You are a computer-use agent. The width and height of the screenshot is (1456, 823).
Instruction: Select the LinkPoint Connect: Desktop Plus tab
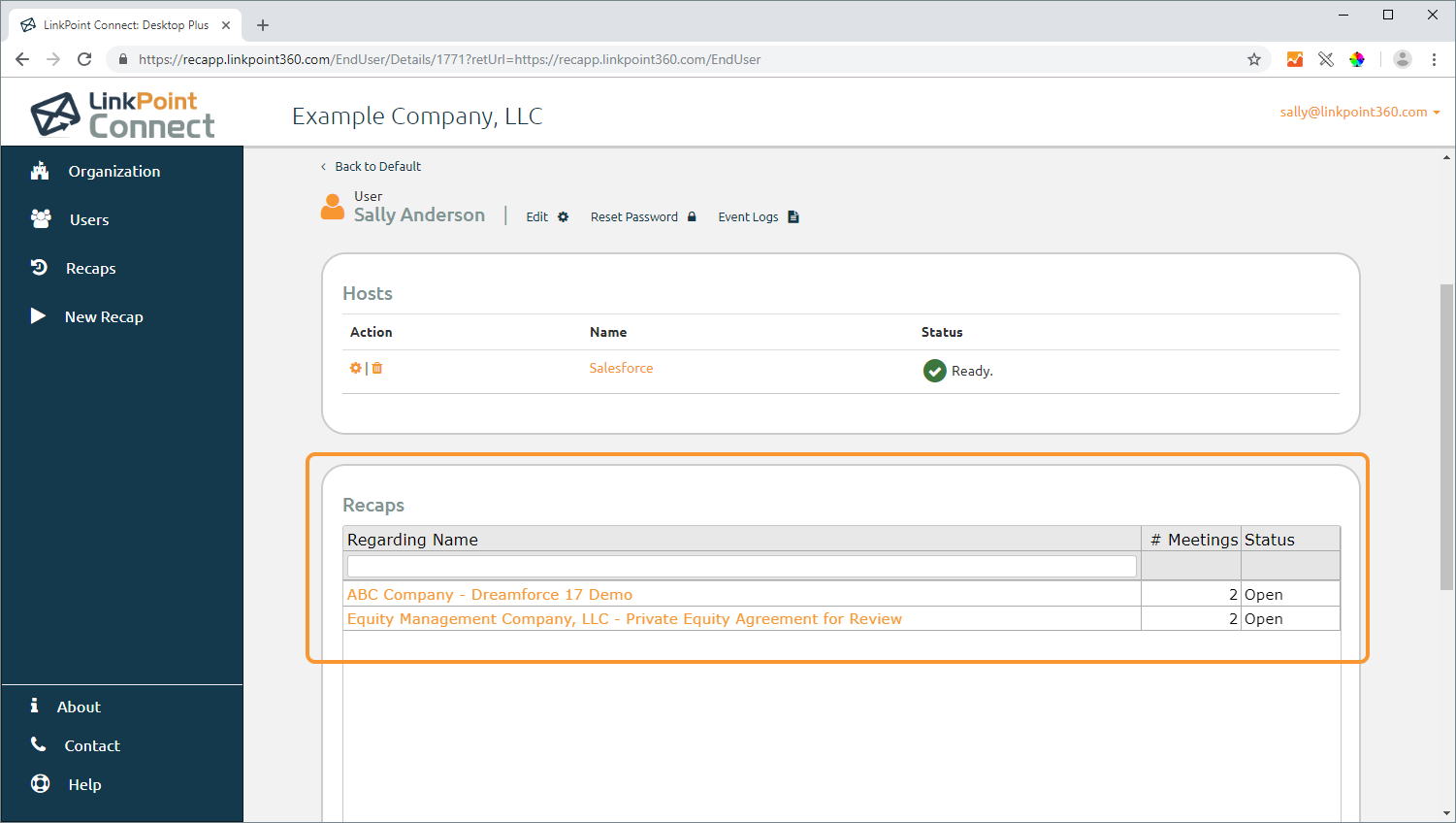[x=125, y=25]
